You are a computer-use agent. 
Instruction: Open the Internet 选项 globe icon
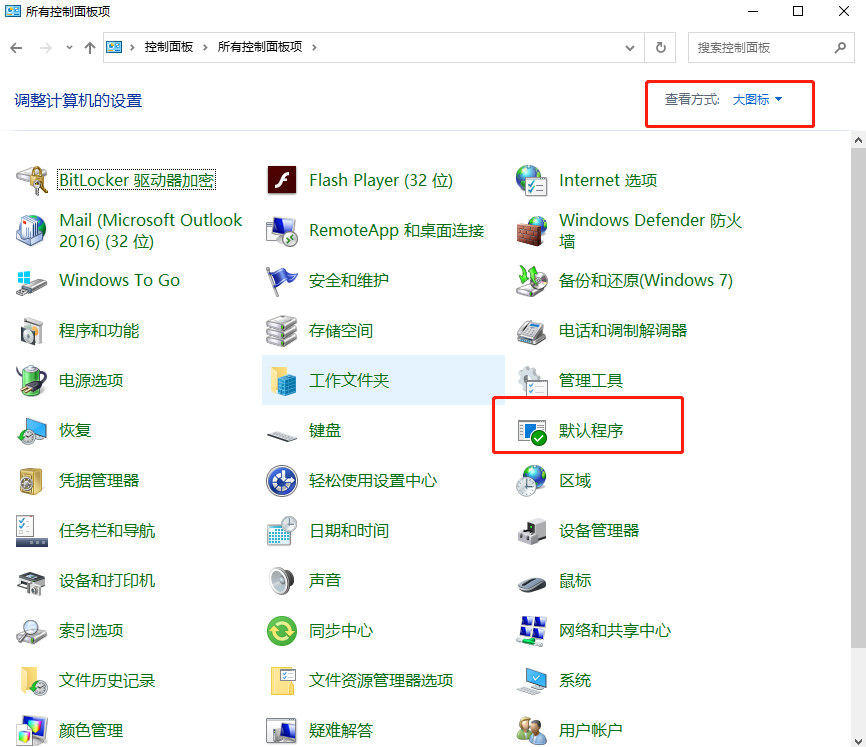tap(531, 180)
